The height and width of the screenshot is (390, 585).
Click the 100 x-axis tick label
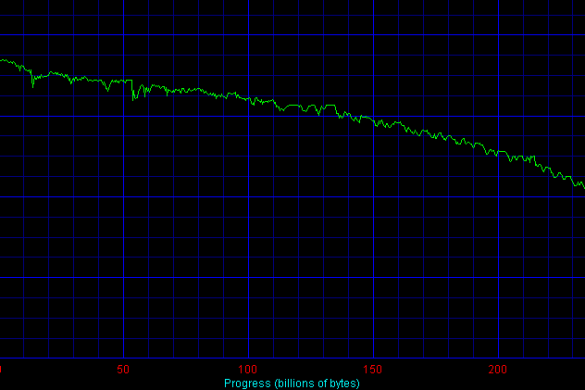pyautogui.click(x=248, y=369)
